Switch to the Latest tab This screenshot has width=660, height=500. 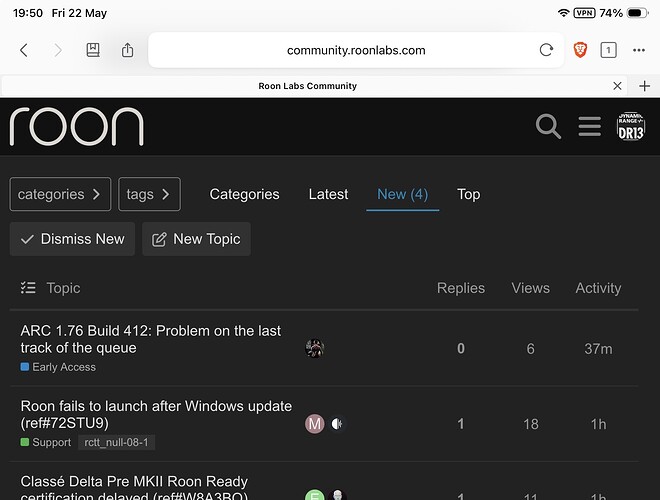pos(328,194)
